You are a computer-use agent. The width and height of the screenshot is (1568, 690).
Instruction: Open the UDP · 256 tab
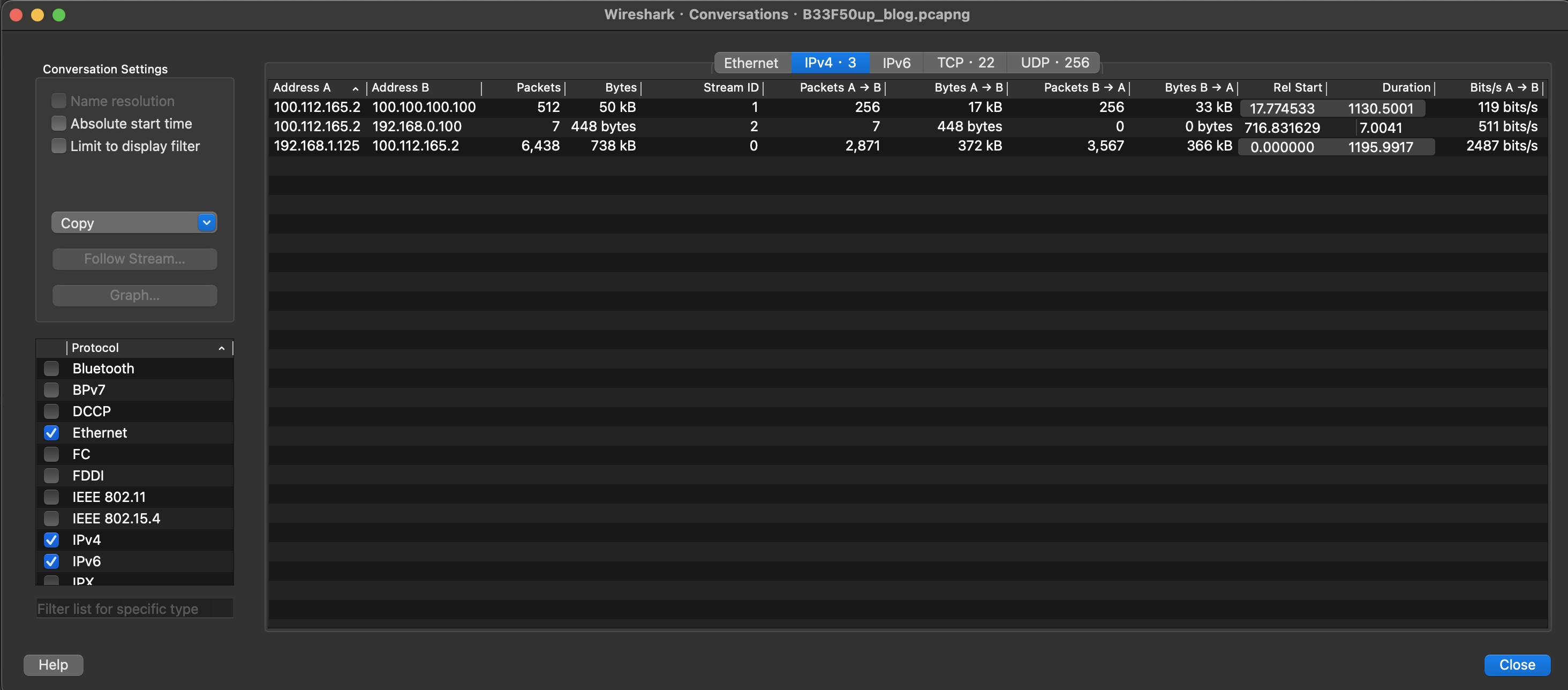coord(1054,63)
